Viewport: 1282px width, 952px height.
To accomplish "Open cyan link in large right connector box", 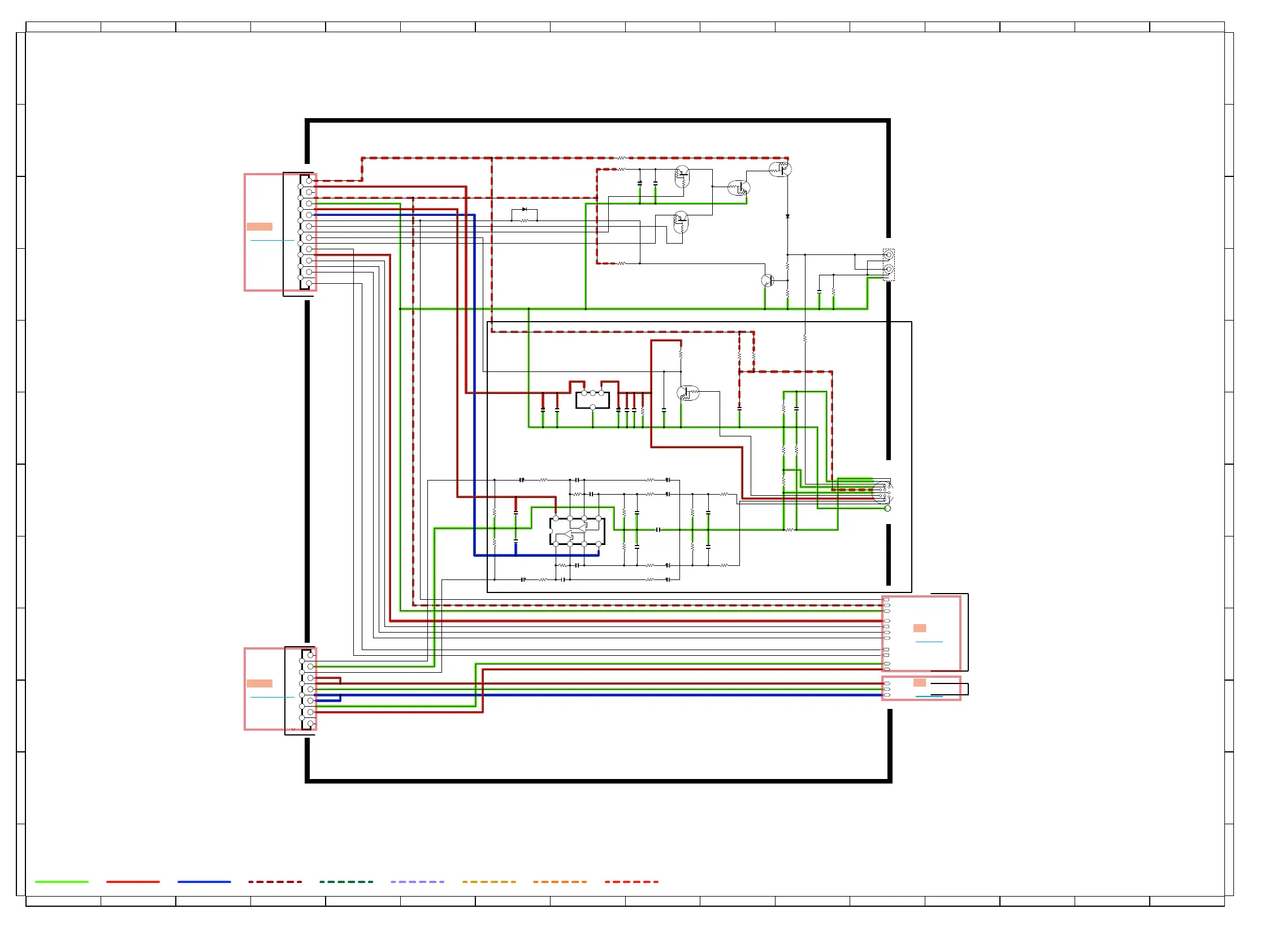I will click(929, 642).
